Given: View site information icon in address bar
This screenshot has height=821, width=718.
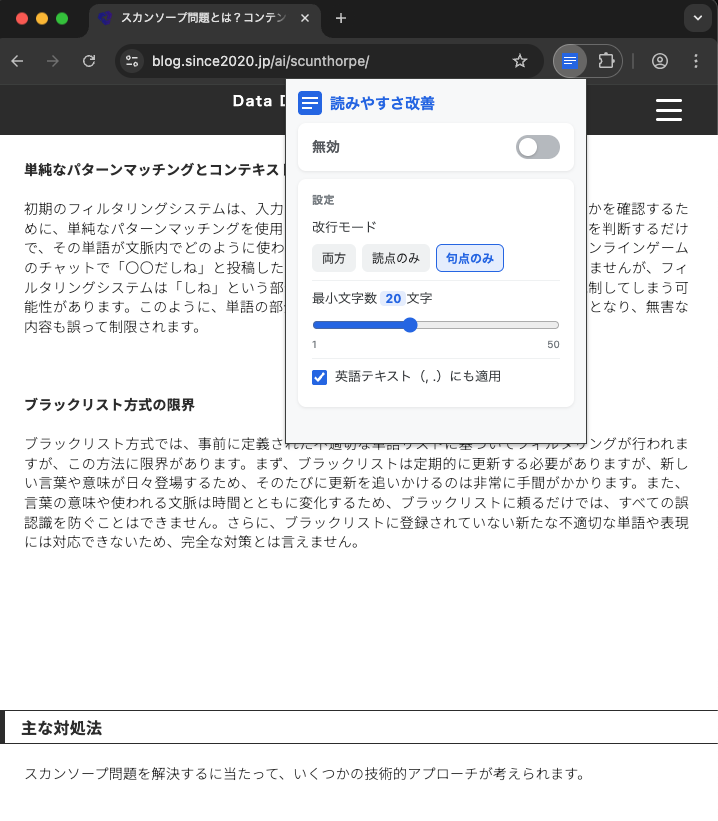Looking at the screenshot, I should pyautogui.click(x=131, y=61).
